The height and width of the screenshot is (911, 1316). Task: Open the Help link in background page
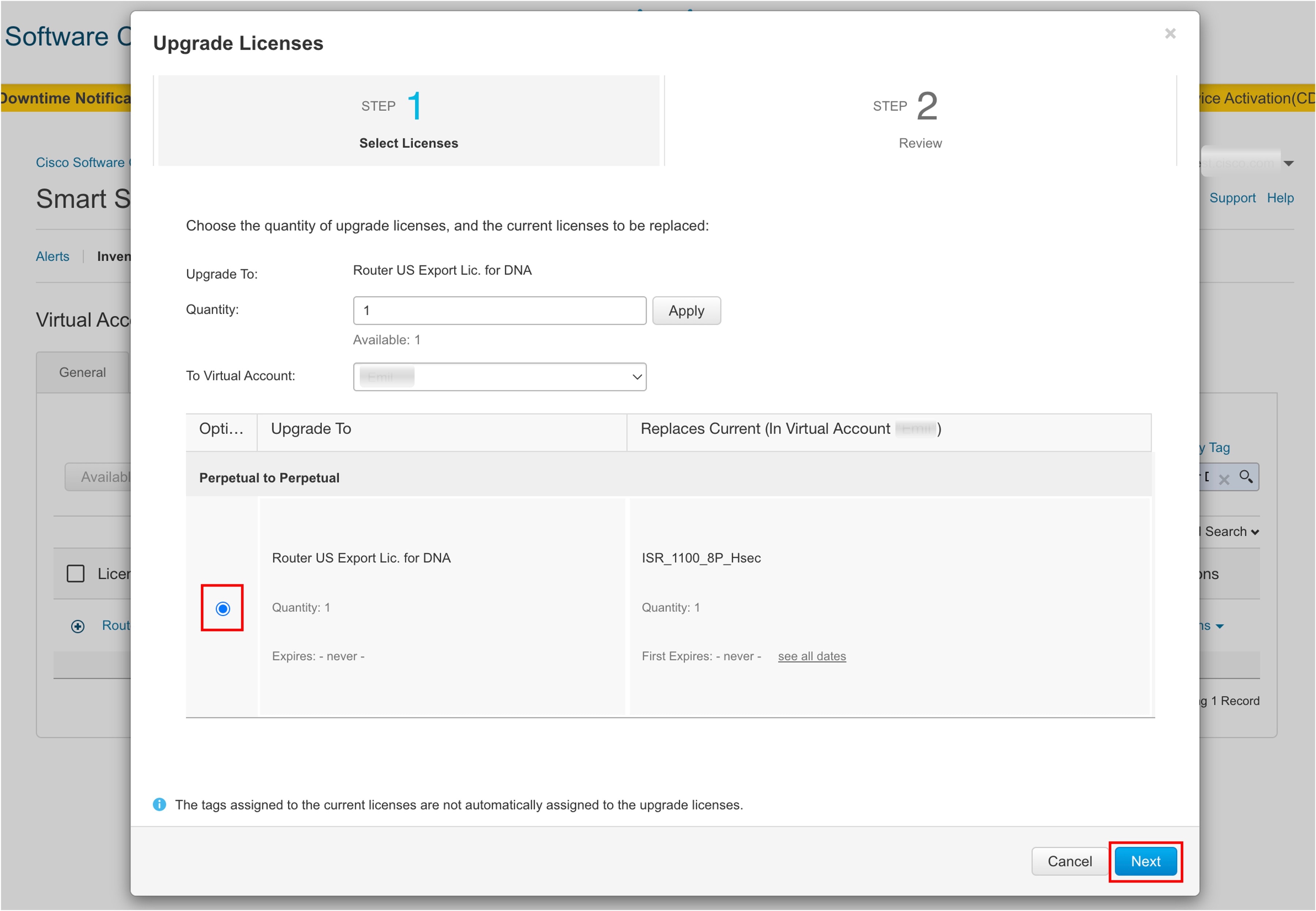pyautogui.click(x=1280, y=197)
